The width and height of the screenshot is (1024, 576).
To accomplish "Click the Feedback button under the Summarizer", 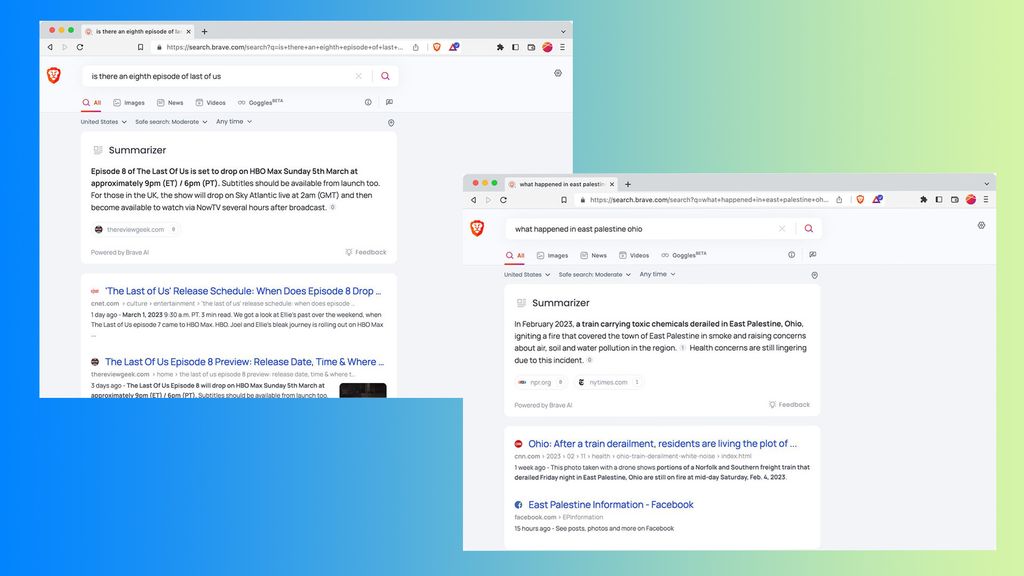I will tap(789, 404).
